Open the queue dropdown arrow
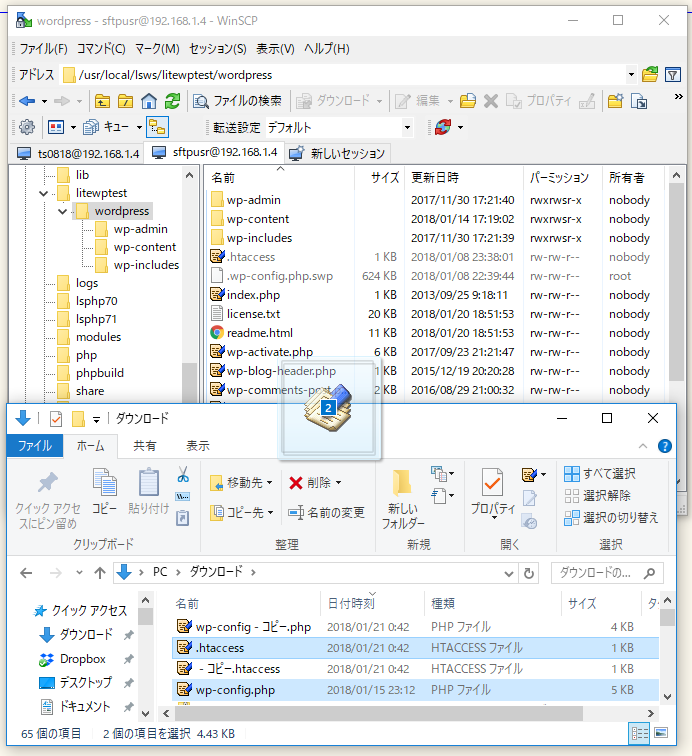This screenshot has width=692, height=756. (139, 127)
